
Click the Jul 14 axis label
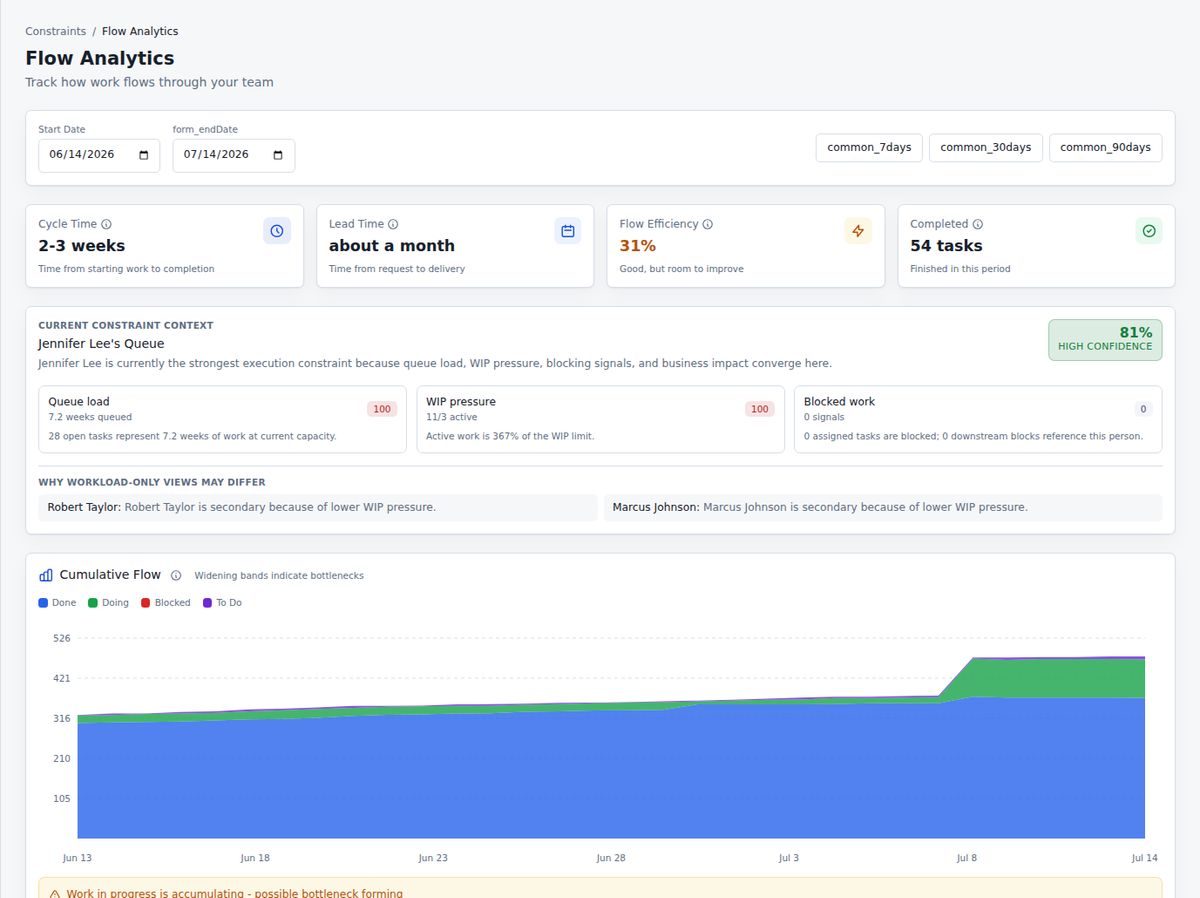click(1144, 858)
